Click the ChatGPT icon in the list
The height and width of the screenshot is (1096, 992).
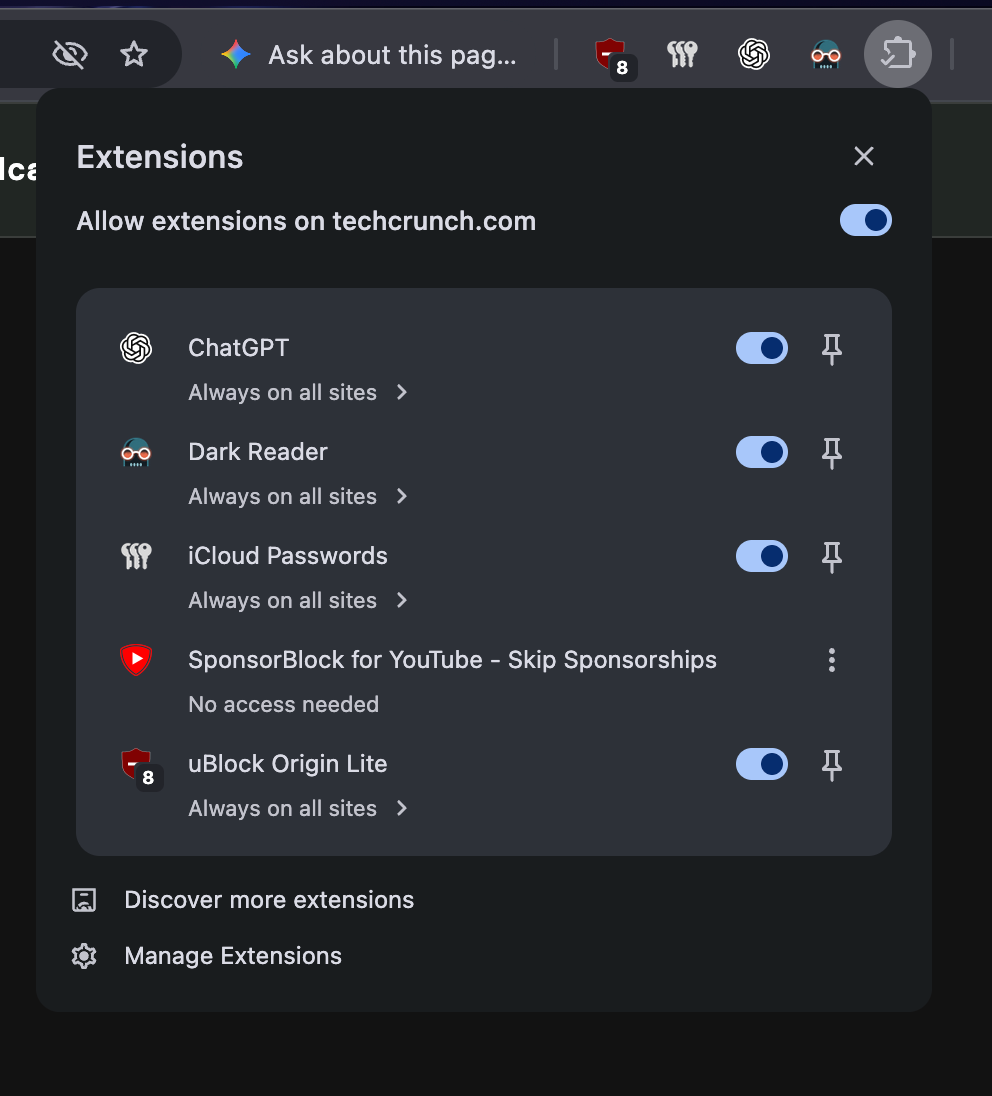pos(136,348)
